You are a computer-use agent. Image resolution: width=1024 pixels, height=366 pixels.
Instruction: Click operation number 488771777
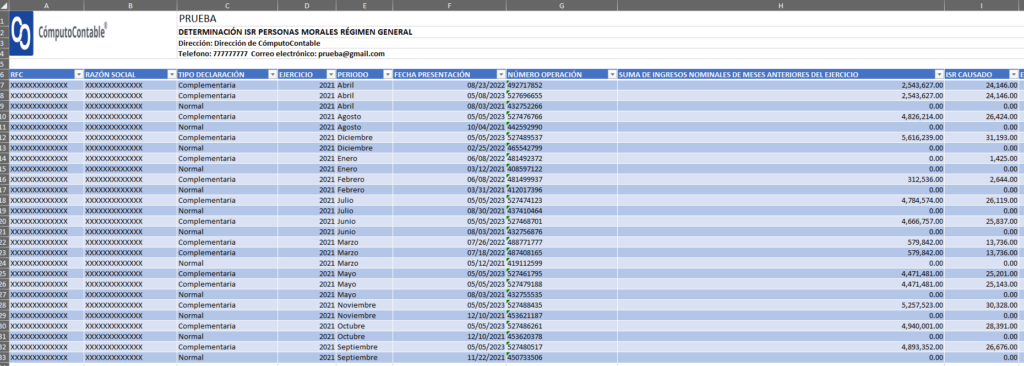[x=524, y=242]
